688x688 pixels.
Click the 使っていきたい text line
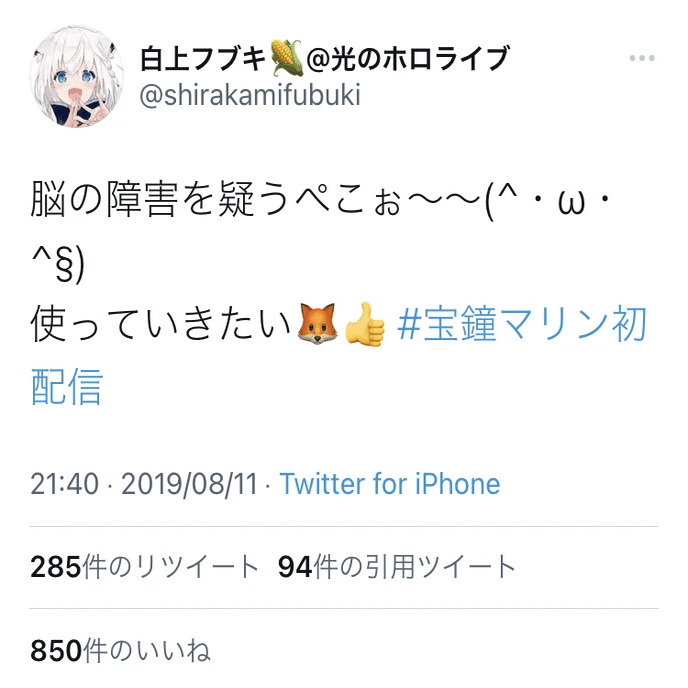tap(161, 324)
